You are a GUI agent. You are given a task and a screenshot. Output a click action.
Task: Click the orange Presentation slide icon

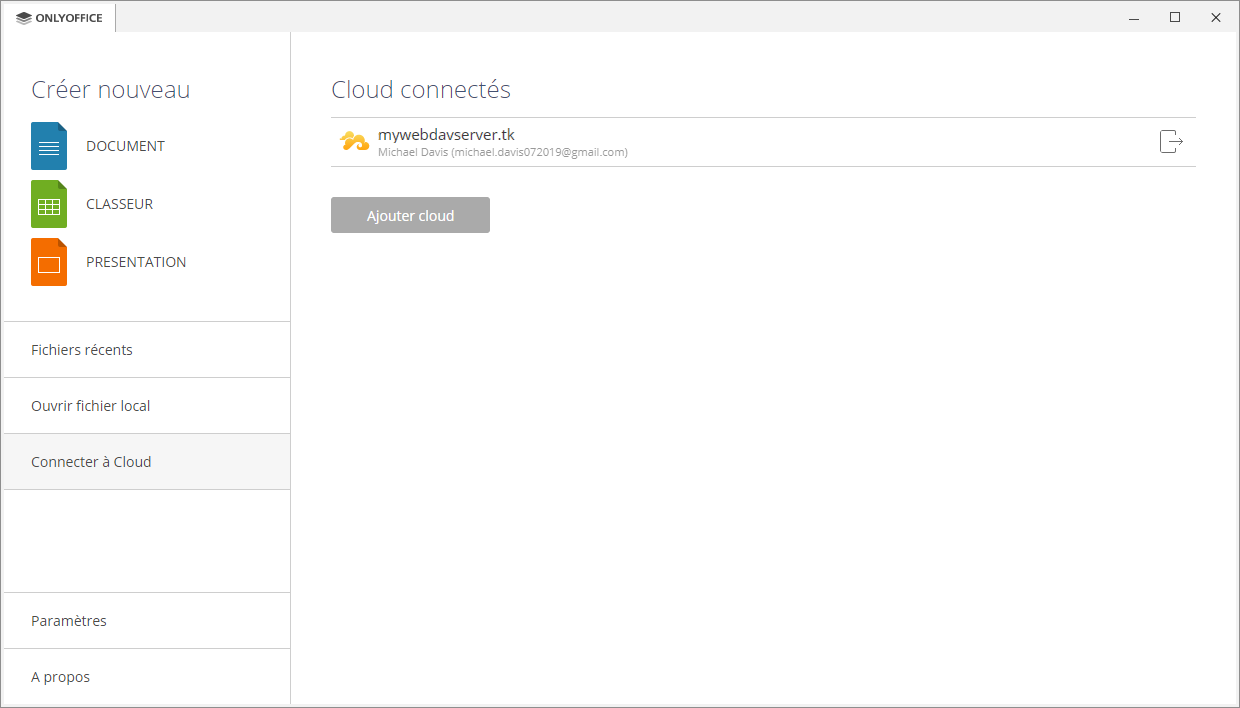tap(49, 262)
